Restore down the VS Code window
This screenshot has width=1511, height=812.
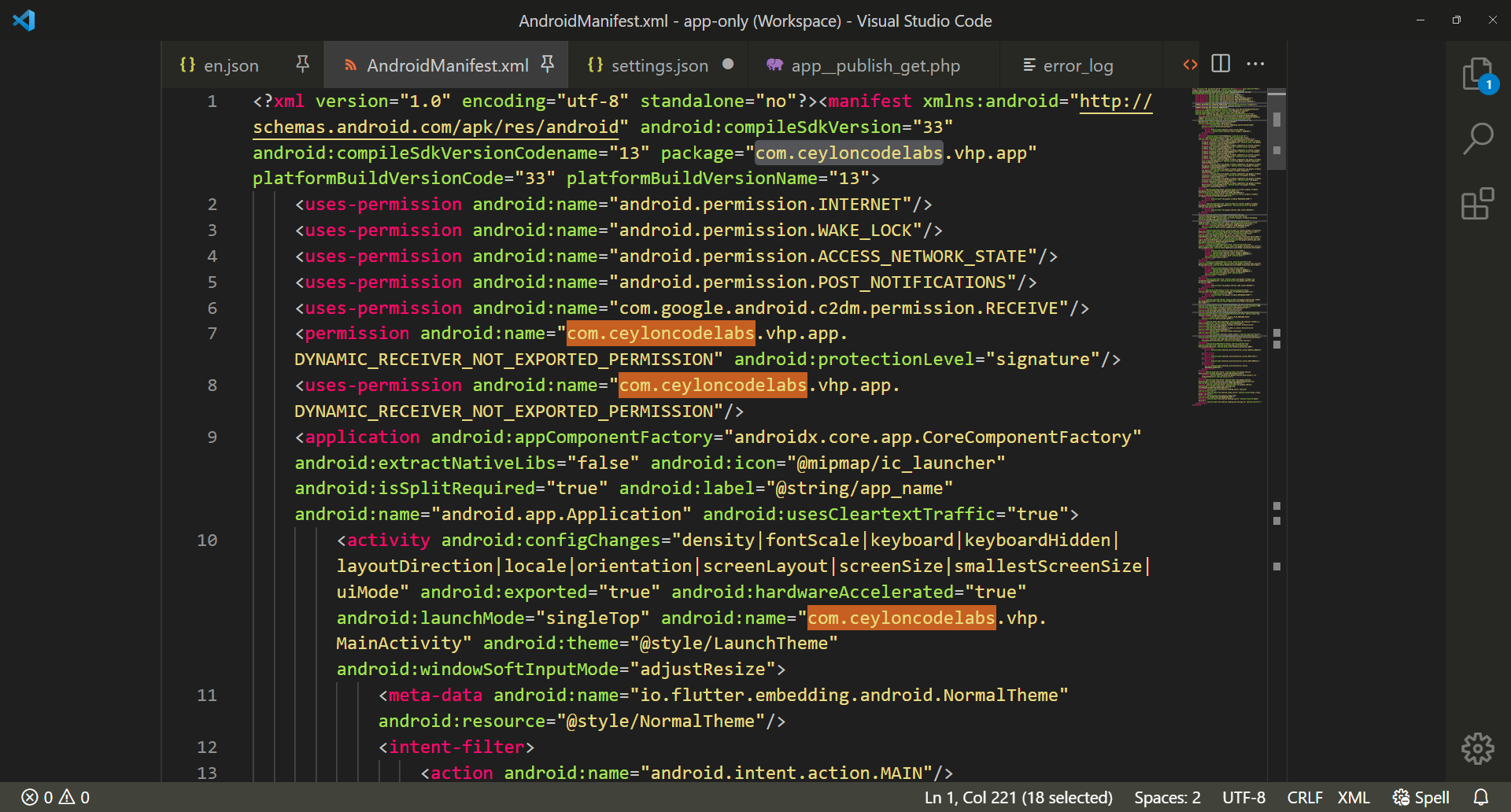tap(1457, 20)
